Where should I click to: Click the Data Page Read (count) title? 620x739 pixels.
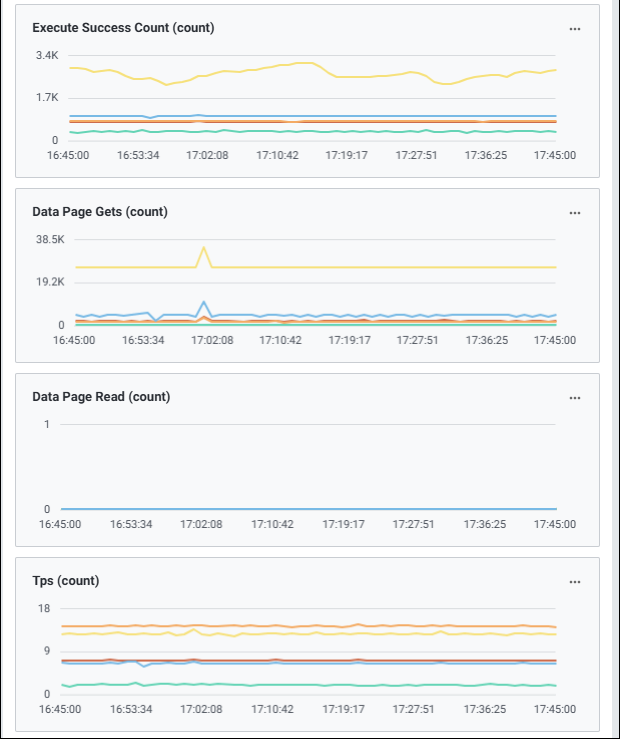(101, 396)
